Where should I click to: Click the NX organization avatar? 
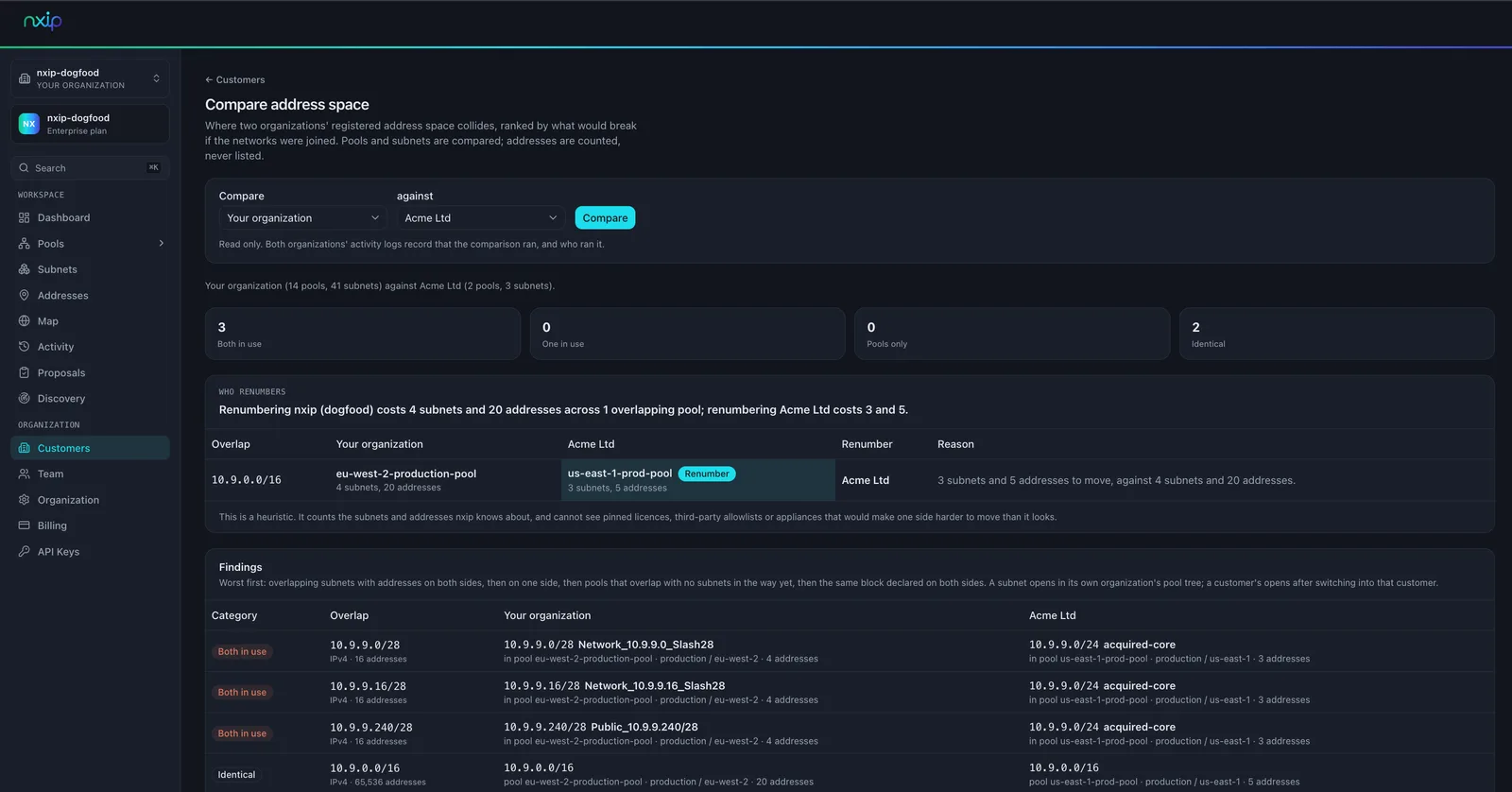point(28,124)
